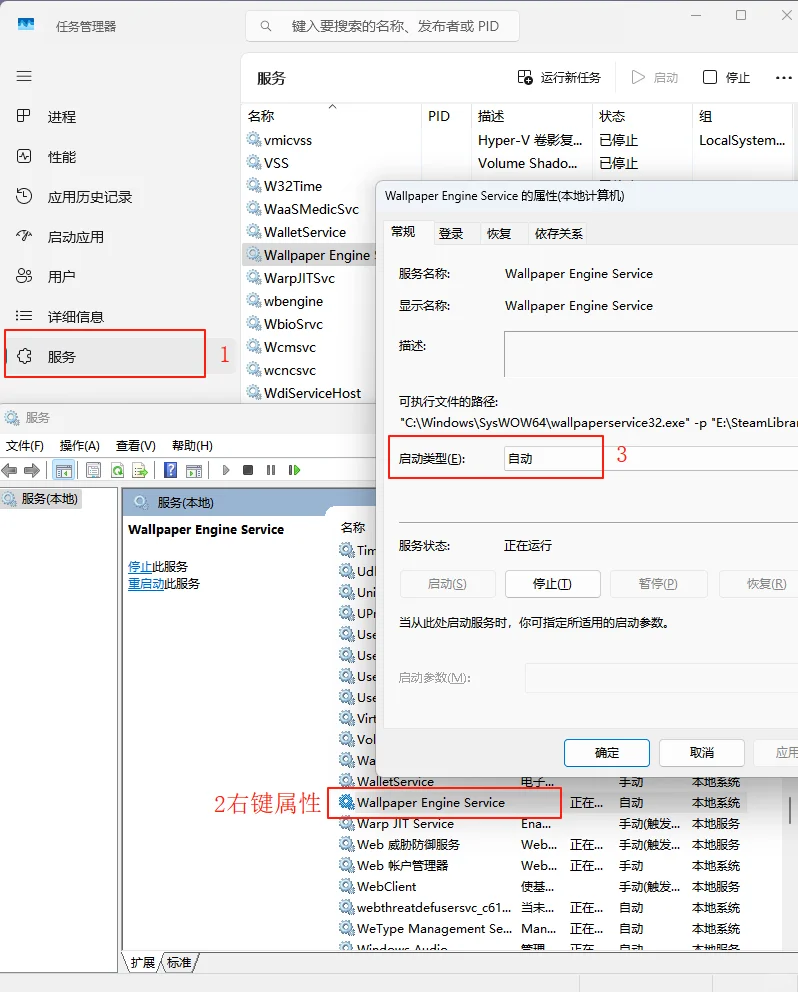Viewport: 798px width, 992px height.
Task: Switch to 登录 tab in properties dialog
Action: coord(451,233)
